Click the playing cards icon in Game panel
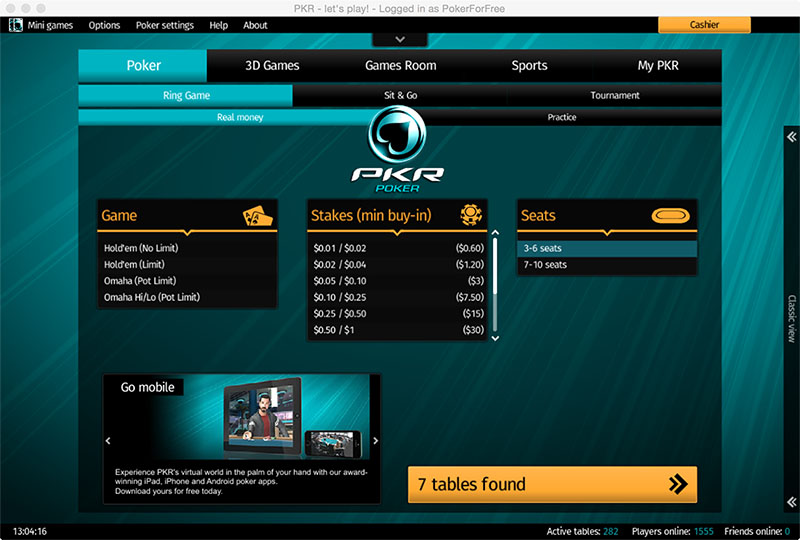This screenshot has width=800, height=540. 257,216
